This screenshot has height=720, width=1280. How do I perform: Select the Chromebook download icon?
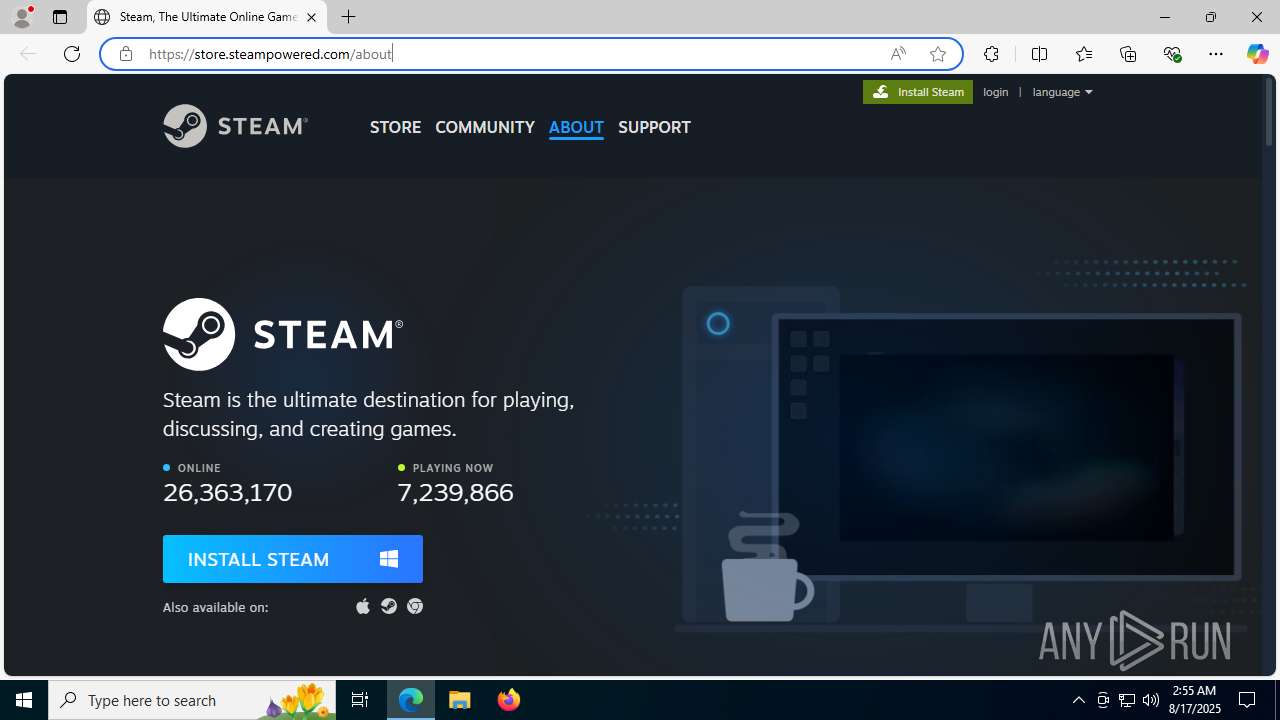[x=415, y=606]
